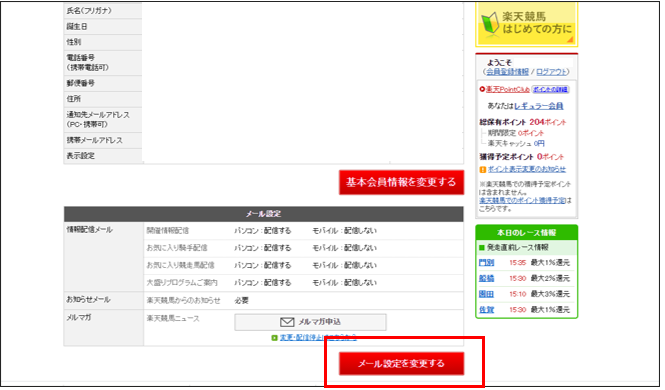665x390 pixels.
Task: Click the 楽天キャッシュ 0円 text
Action: tap(516, 144)
